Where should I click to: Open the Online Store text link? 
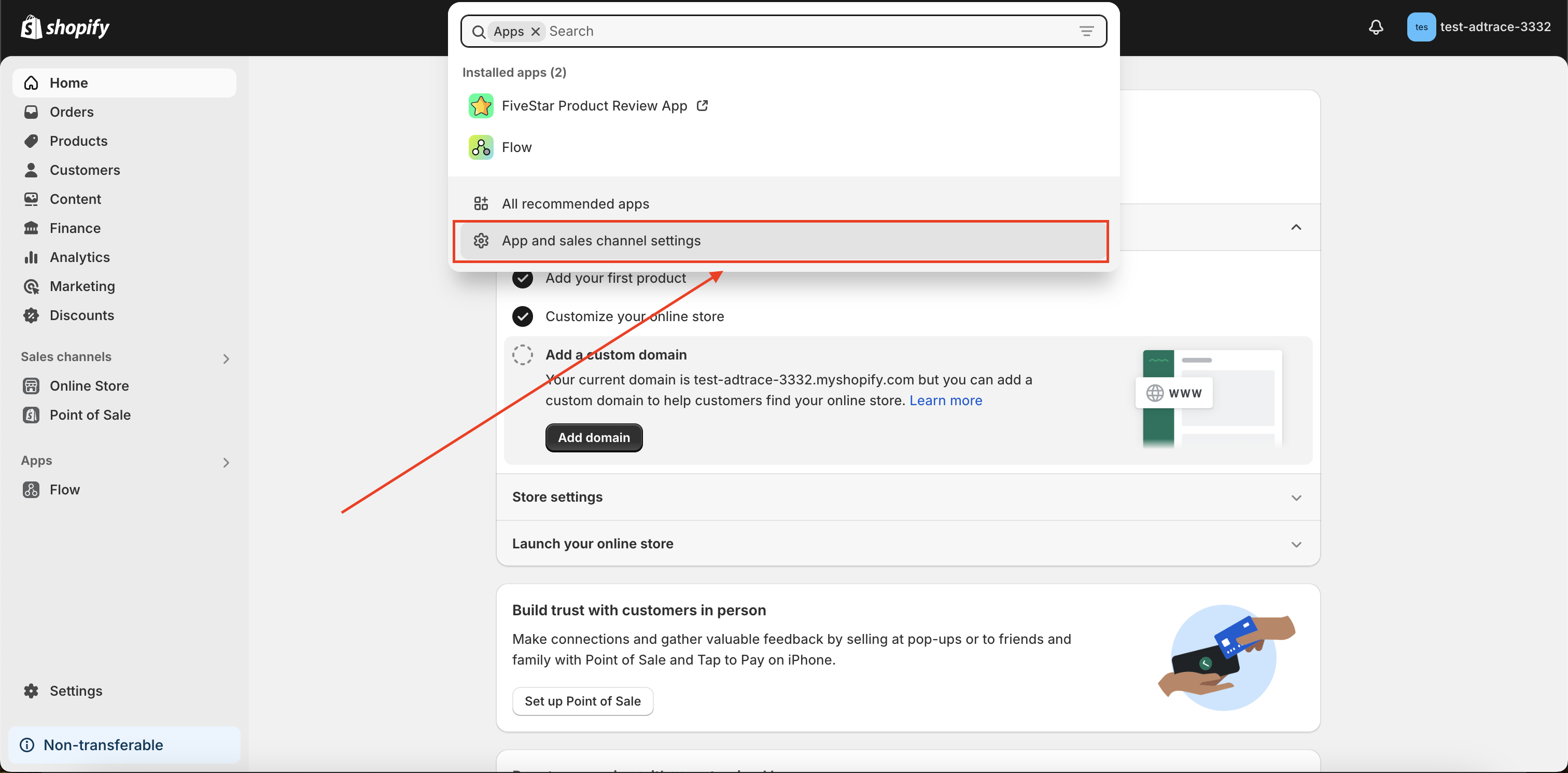90,385
